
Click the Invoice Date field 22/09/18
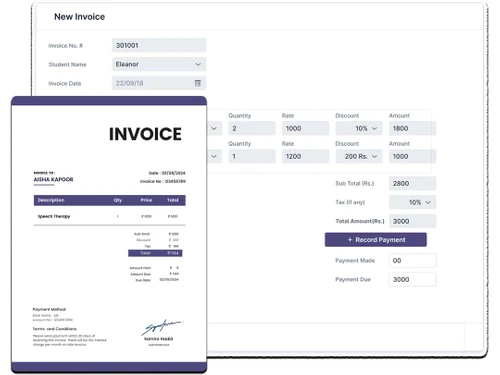click(159, 83)
